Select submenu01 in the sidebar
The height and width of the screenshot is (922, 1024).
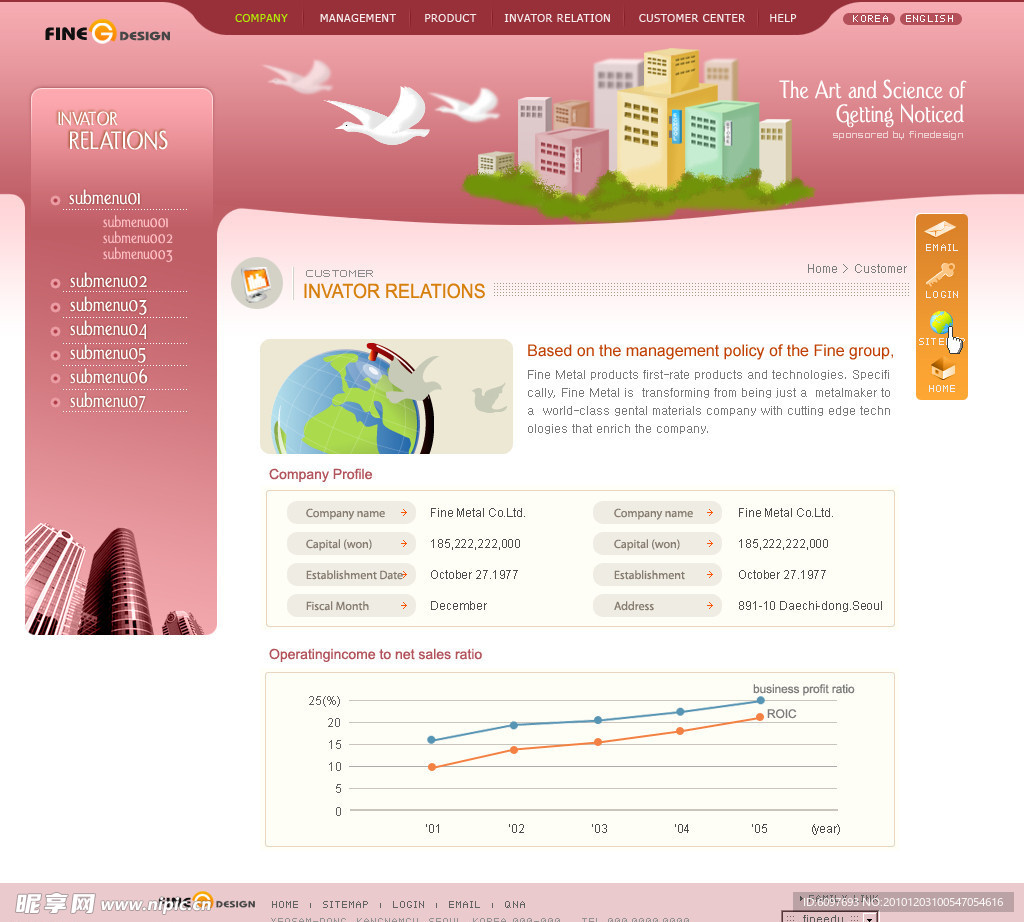(104, 198)
